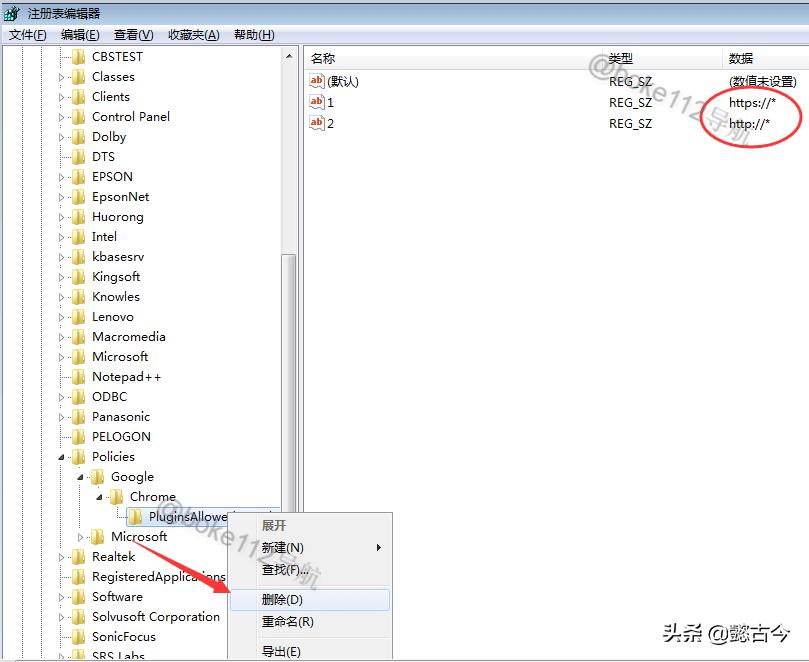The image size is (809, 662).
Task: Select the Chrome folder icon
Action: [117, 497]
